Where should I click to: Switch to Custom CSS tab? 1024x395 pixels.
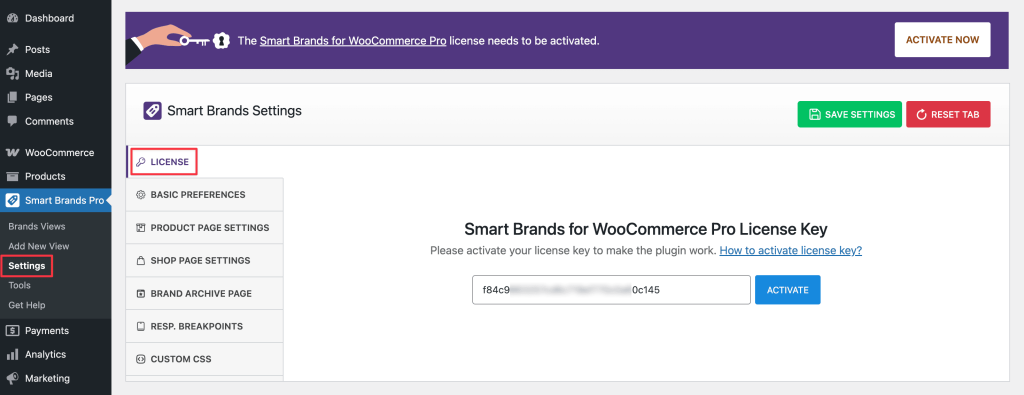click(204, 359)
